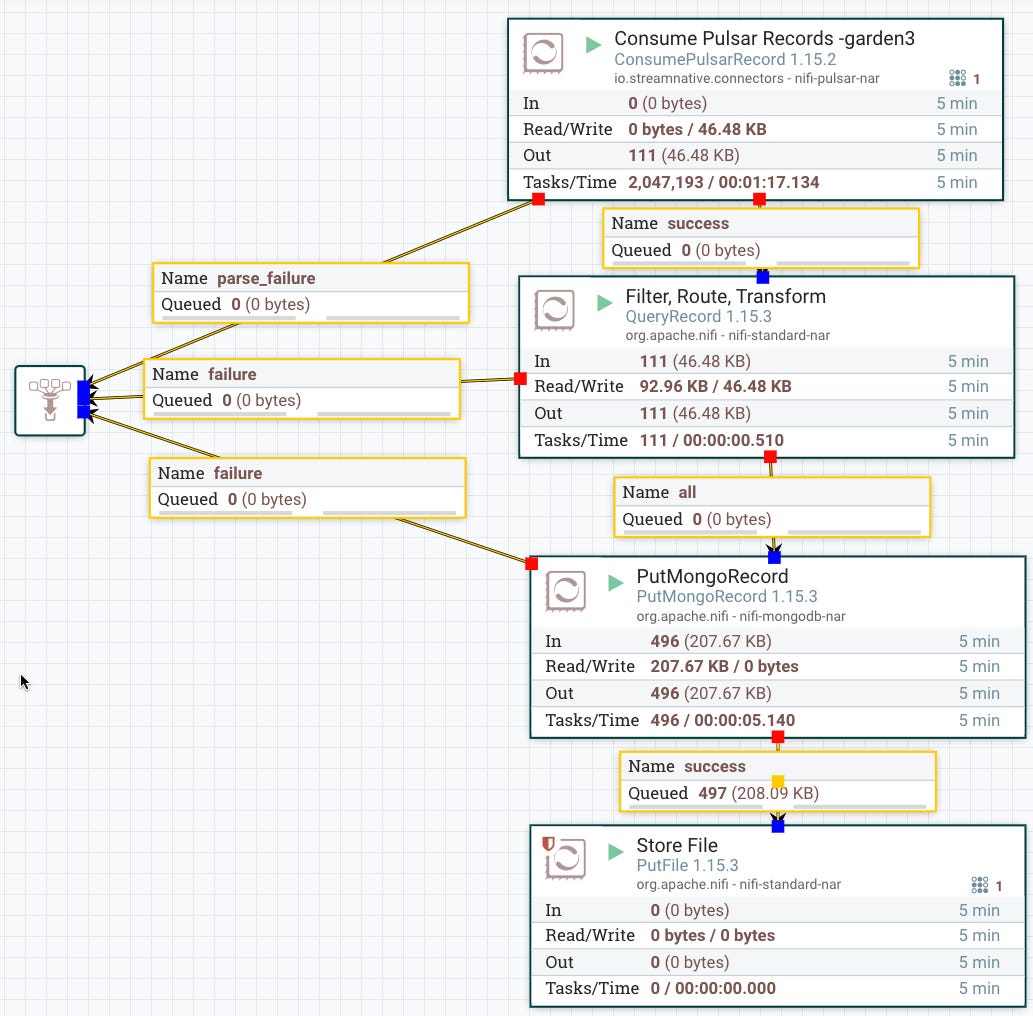
Task: Click the node count badge on Store File
Action: 979,885
